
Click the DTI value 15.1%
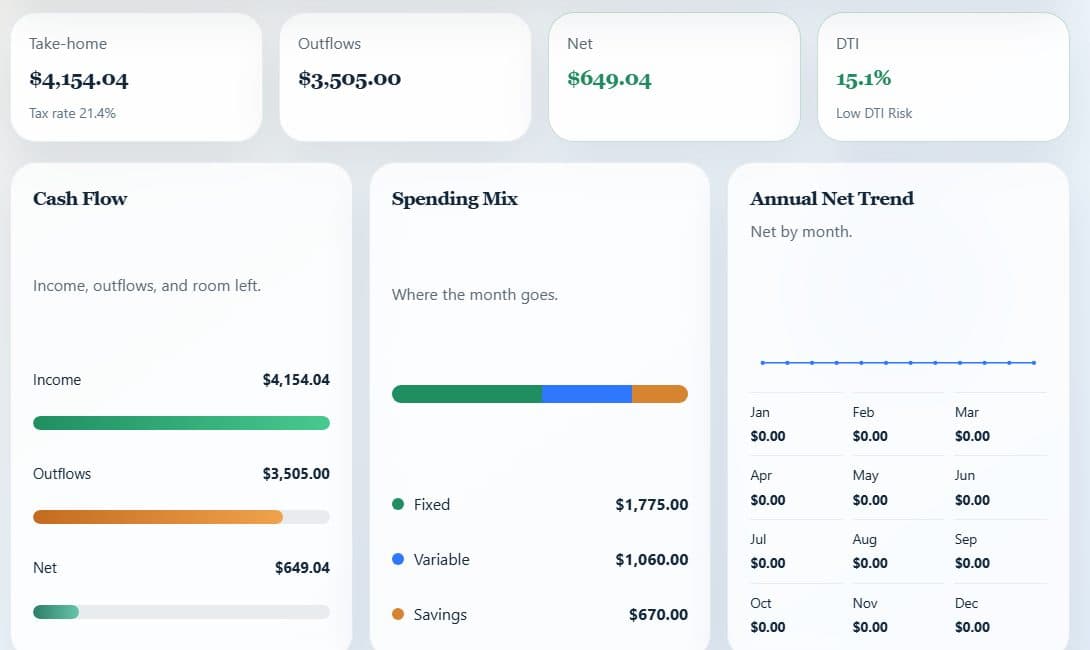pyautogui.click(x=863, y=79)
